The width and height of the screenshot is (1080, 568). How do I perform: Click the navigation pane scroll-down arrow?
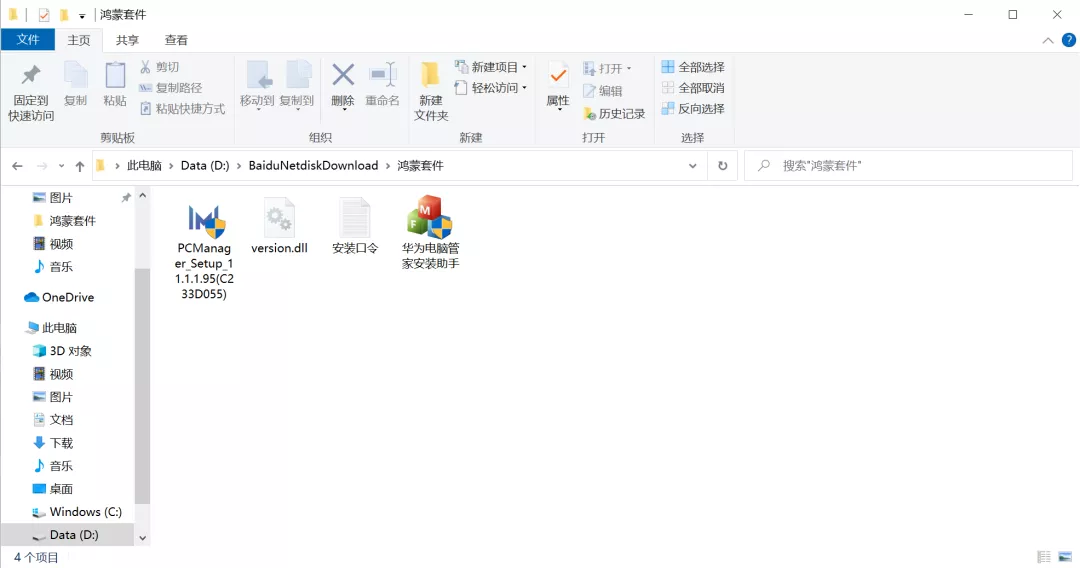(143, 538)
